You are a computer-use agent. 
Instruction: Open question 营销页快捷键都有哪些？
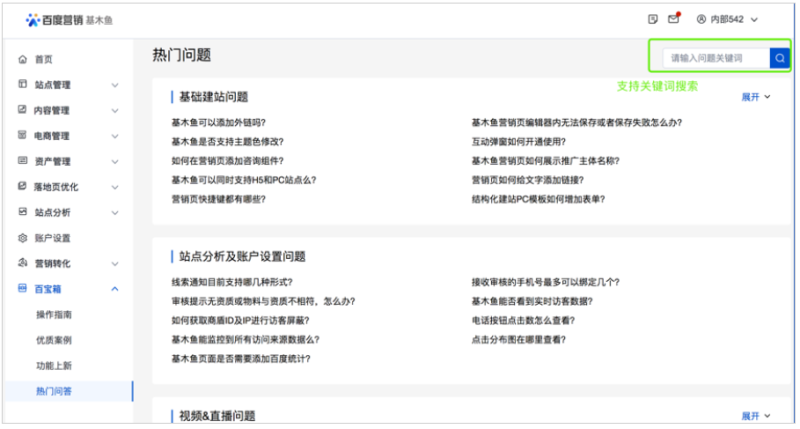pos(218,199)
